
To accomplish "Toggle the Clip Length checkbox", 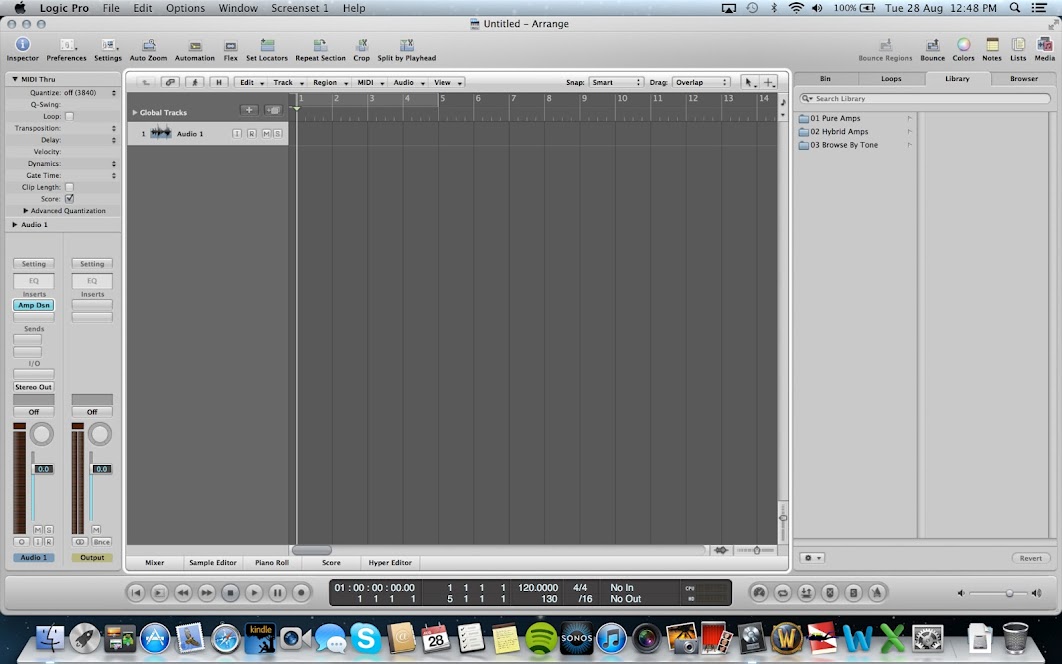I will [69, 187].
